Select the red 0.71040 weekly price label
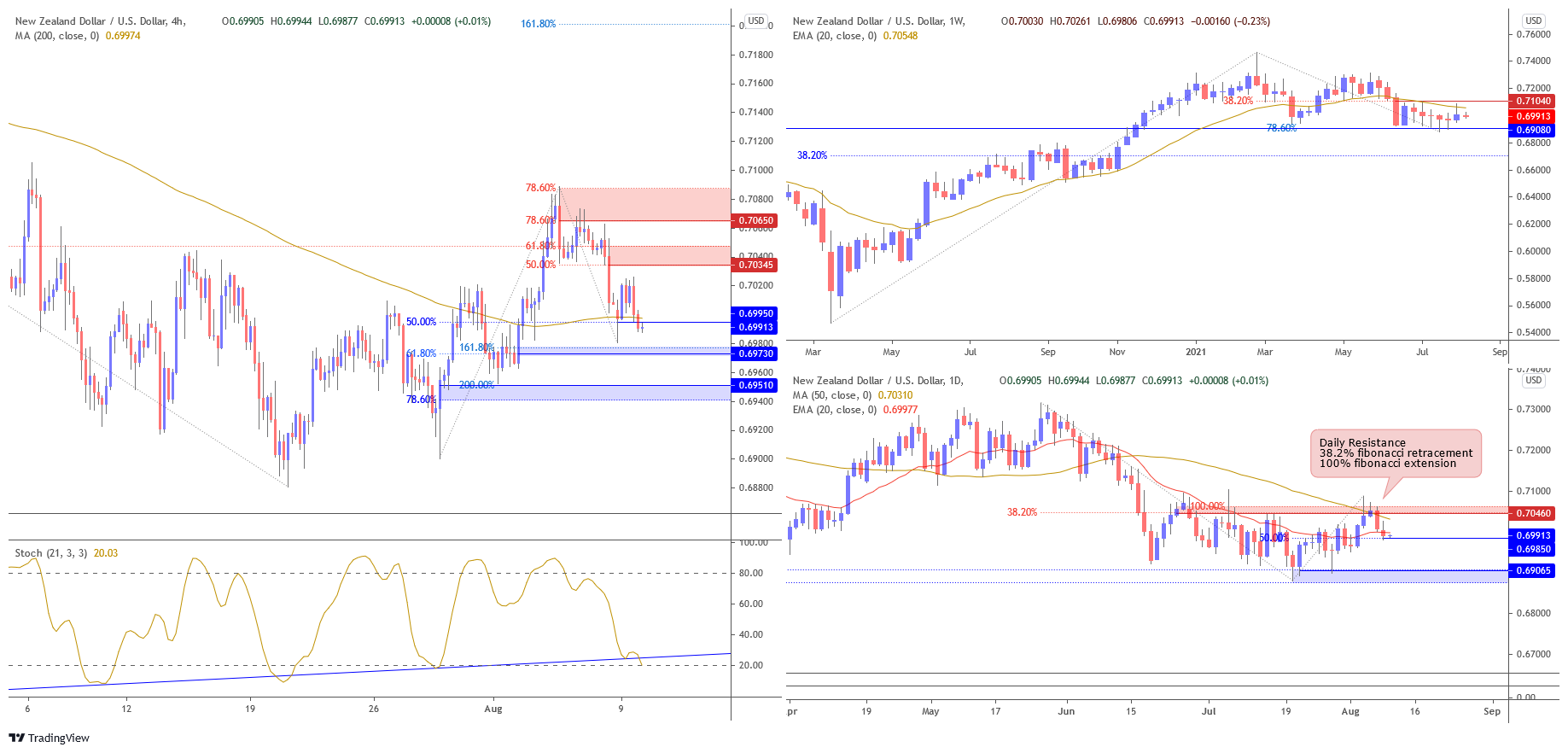The width and height of the screenshot is (1568, 753). 1532,101
